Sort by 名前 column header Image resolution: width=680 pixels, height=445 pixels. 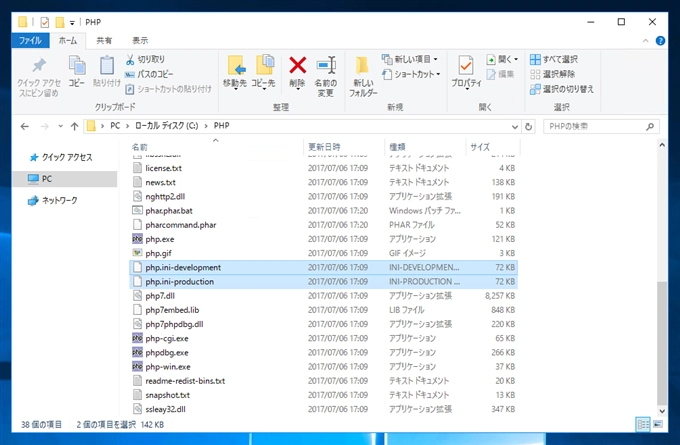[x=216, y=147]
